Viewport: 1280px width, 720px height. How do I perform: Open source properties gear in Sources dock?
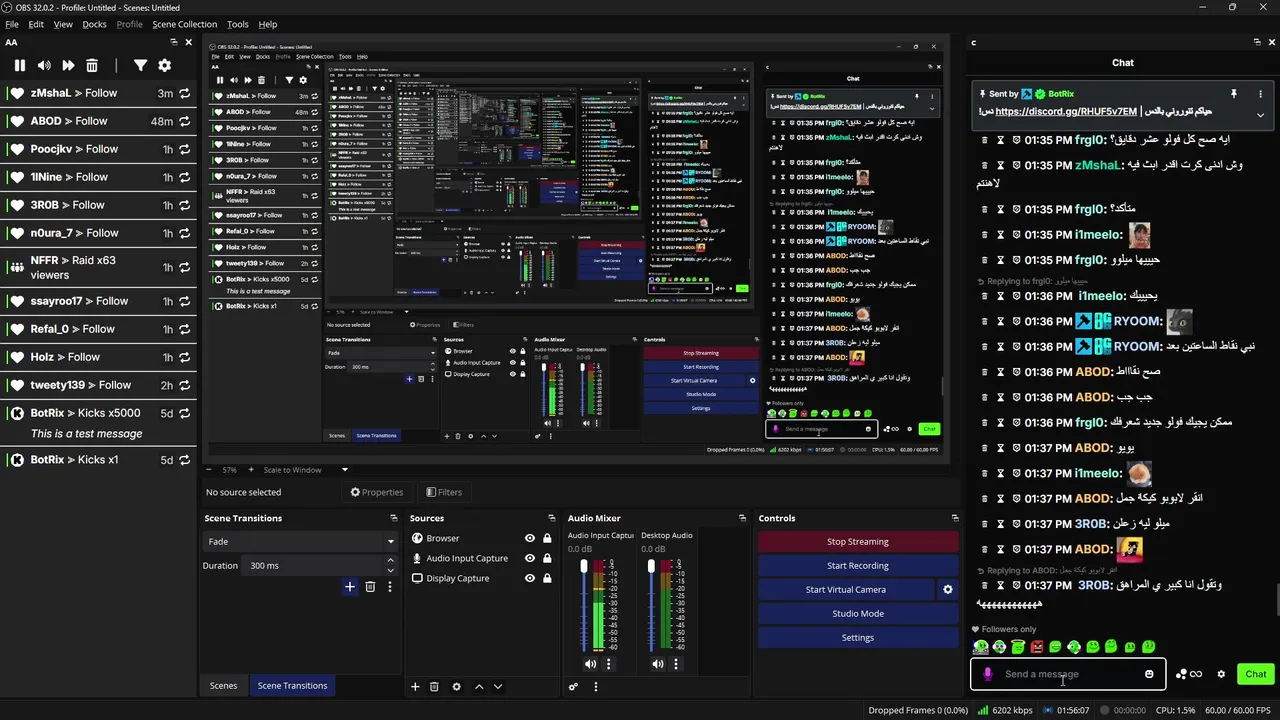click(457, 686)
